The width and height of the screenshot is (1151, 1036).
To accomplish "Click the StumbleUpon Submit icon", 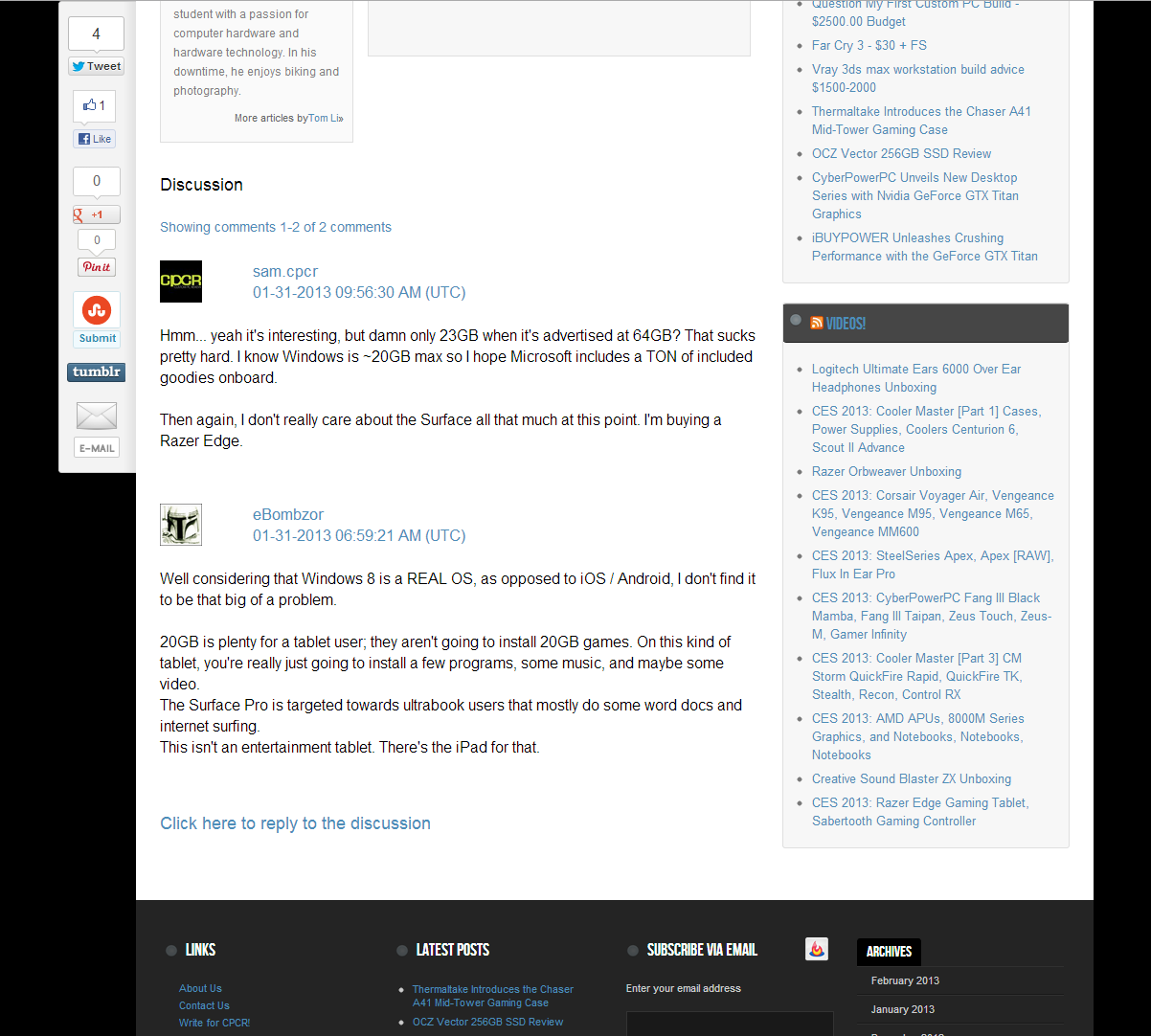I will pyautogui.click(x=97, y=311).
